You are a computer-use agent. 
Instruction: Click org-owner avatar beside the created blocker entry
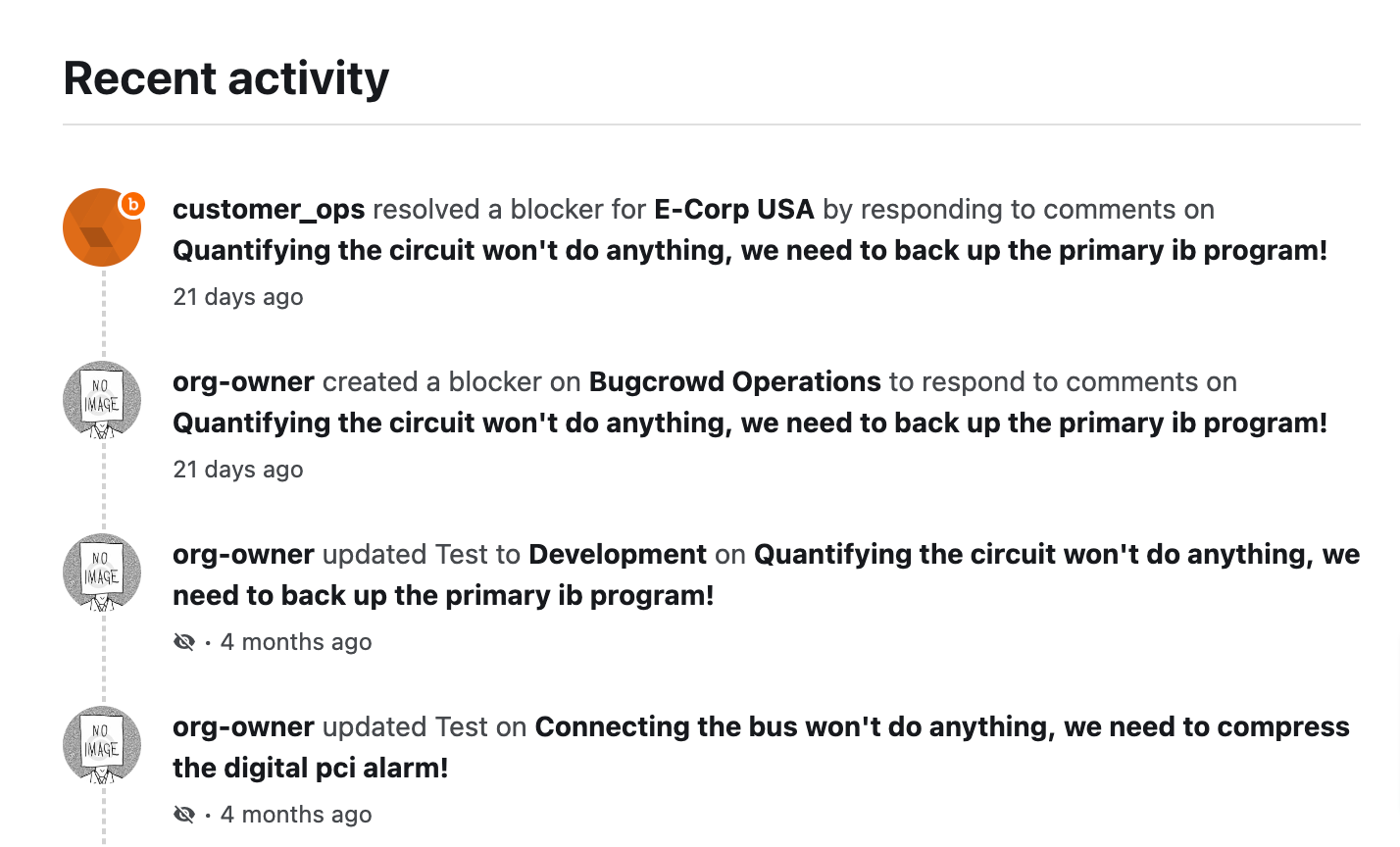click(102, 400)
